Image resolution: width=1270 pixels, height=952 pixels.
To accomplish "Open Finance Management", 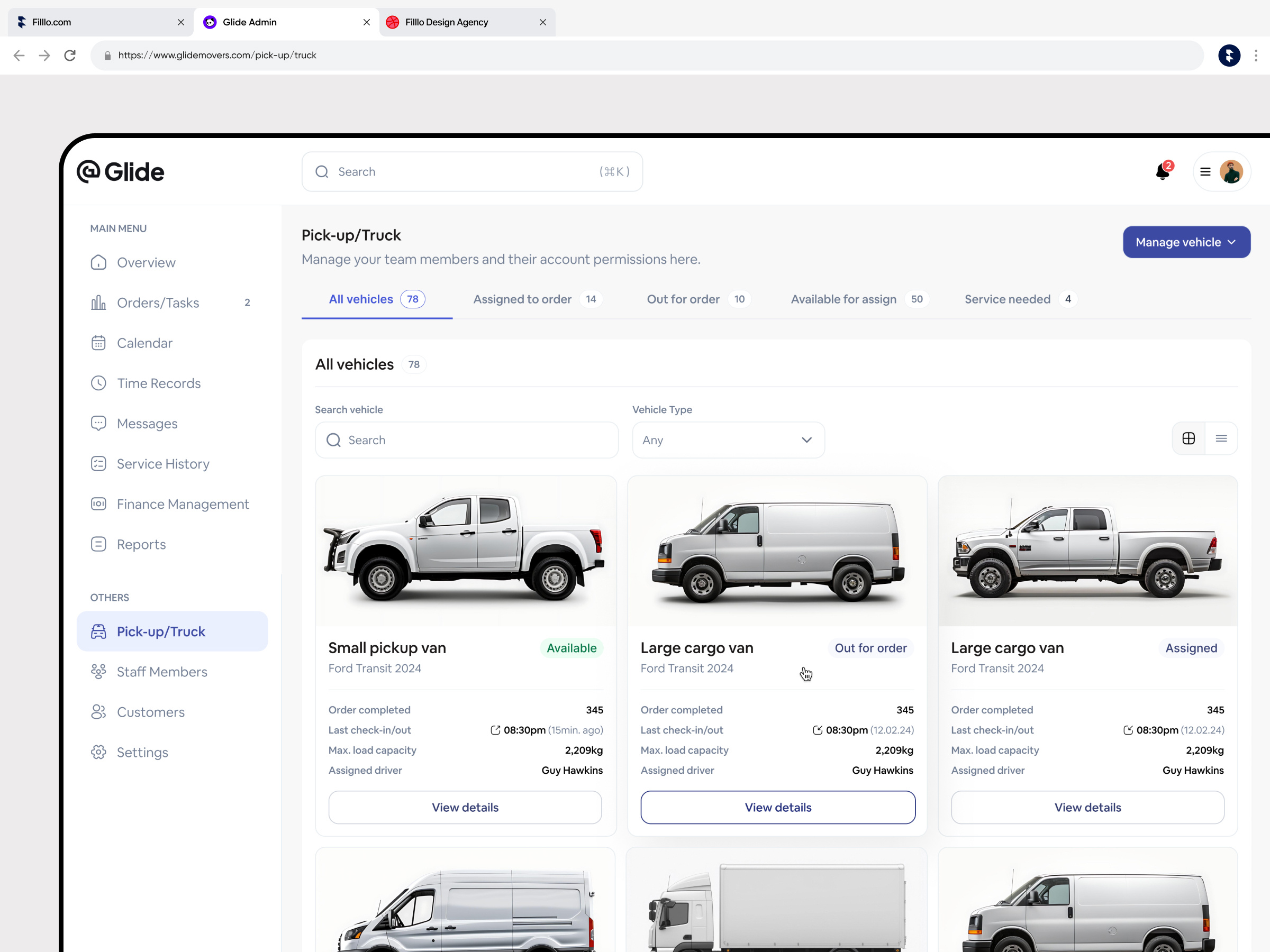I will coord(183,504).
